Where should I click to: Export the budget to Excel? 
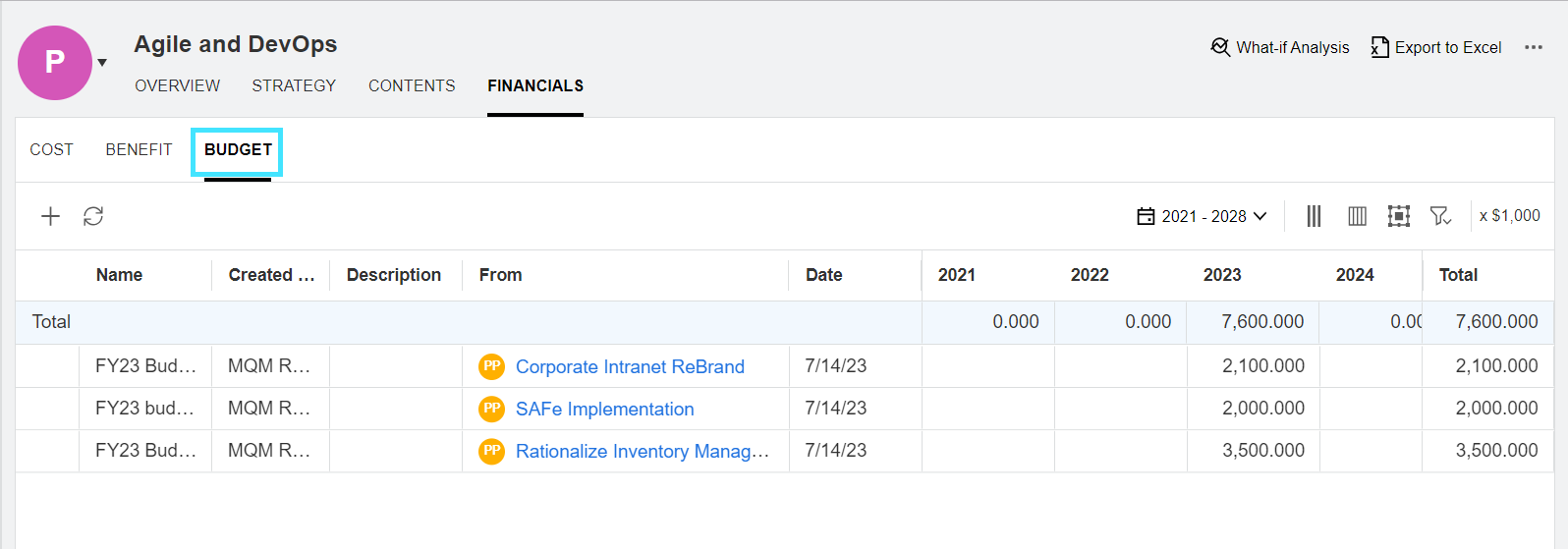(x=1436, y=47)
